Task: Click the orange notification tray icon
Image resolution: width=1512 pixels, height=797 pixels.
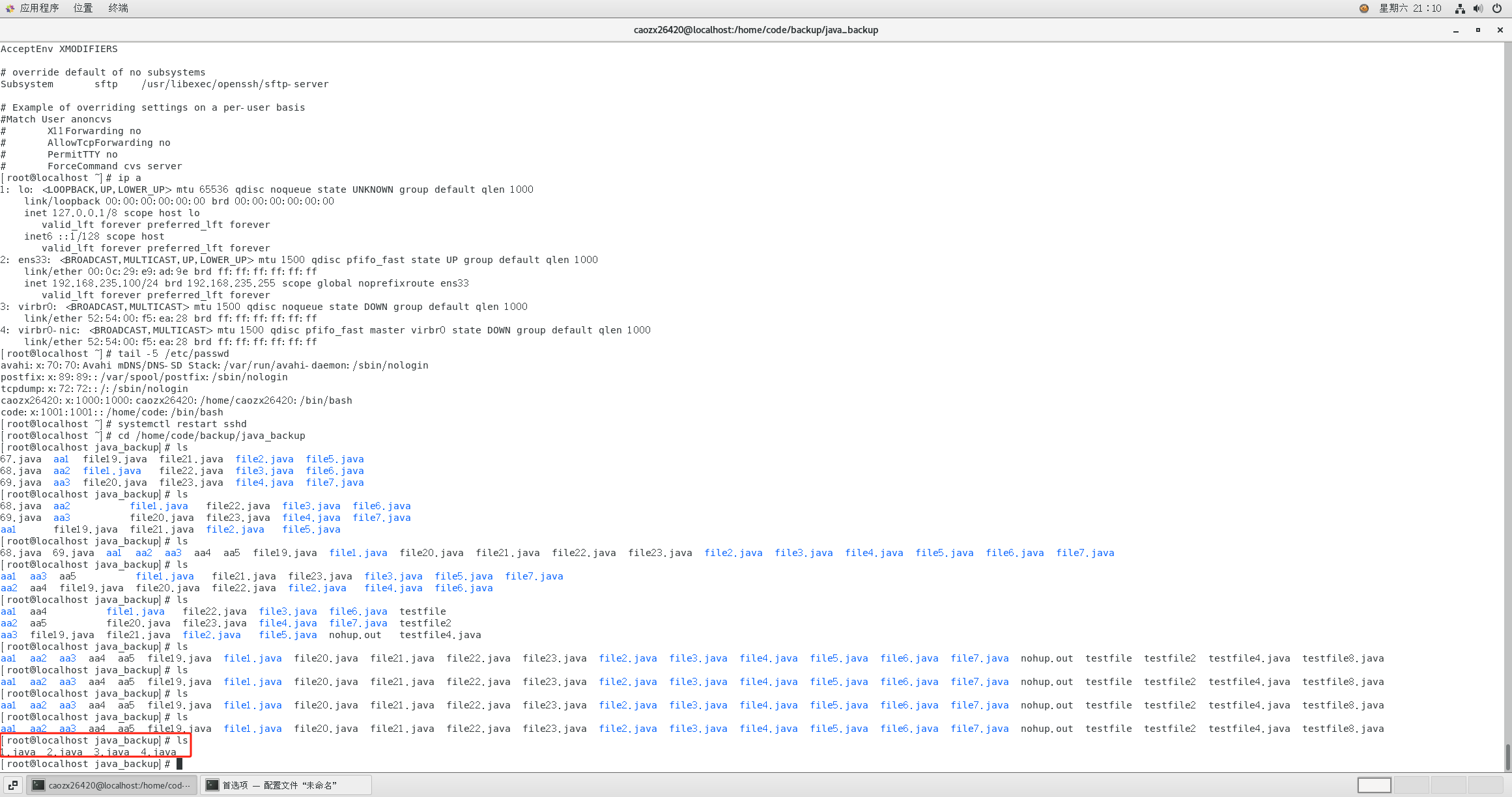Action: 1363,8
